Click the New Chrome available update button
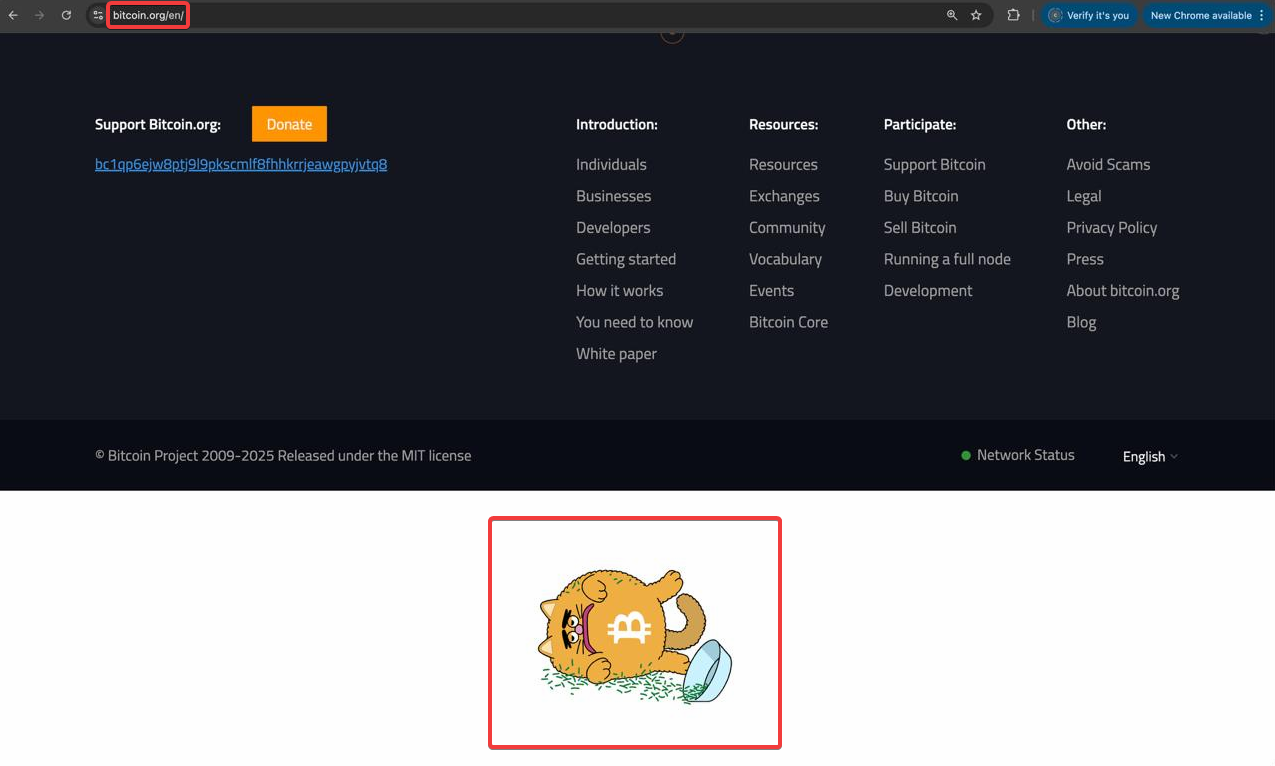This screenshot has height=766, width=1275. coord(1200,15)
